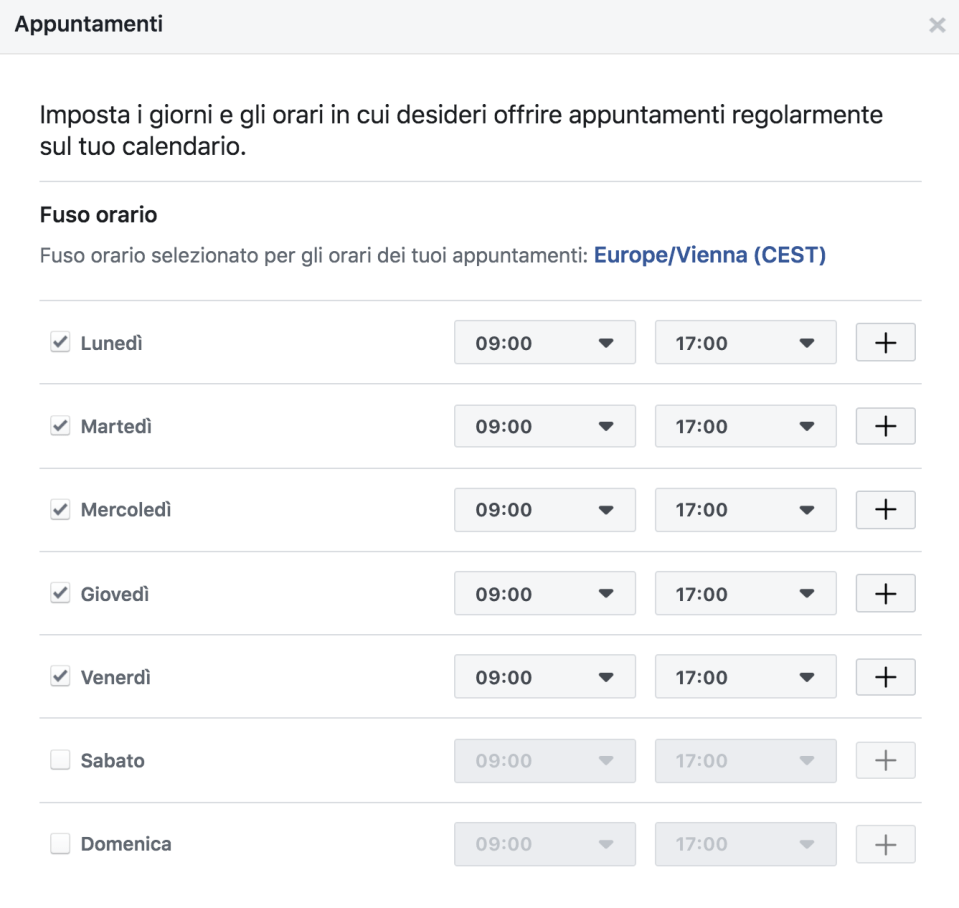Screen dimensions: 959x908
Task: Add another time slot for Mercoledì
Action: tap(885, 510)
